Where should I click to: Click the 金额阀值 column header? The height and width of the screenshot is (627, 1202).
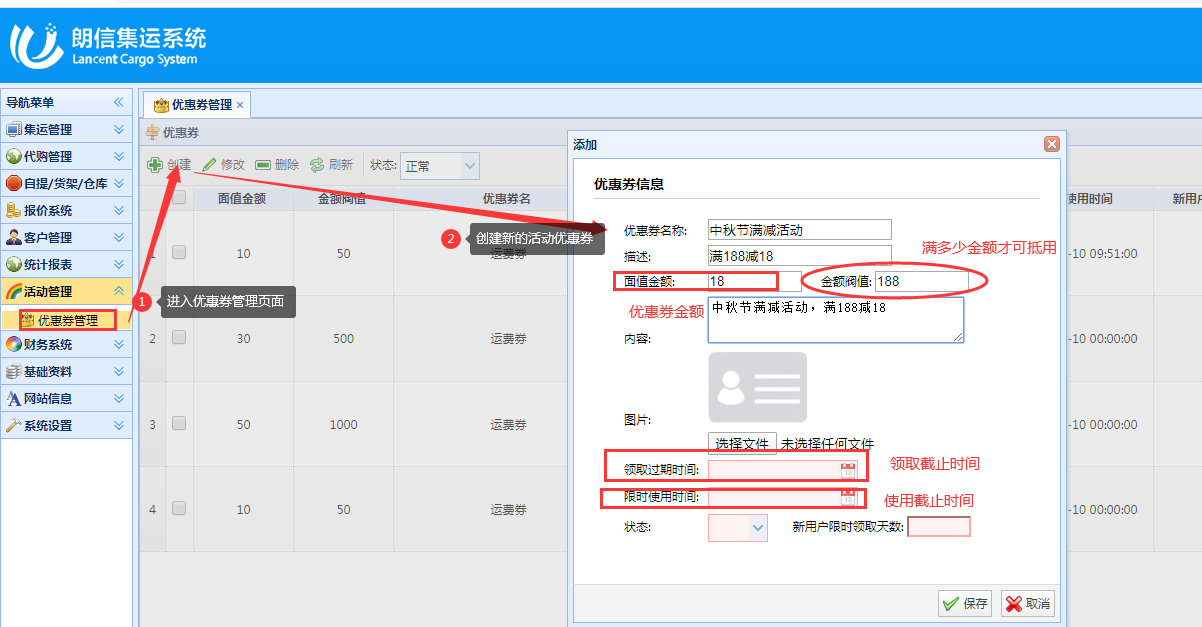pos(342,198)
